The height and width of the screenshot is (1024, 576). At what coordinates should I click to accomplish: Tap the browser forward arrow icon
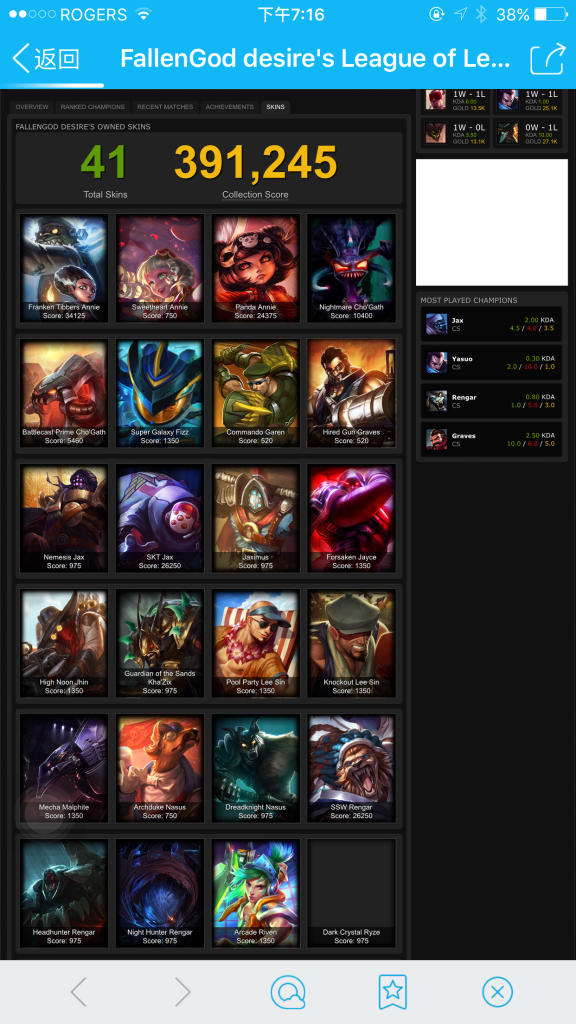click(183, 992)
